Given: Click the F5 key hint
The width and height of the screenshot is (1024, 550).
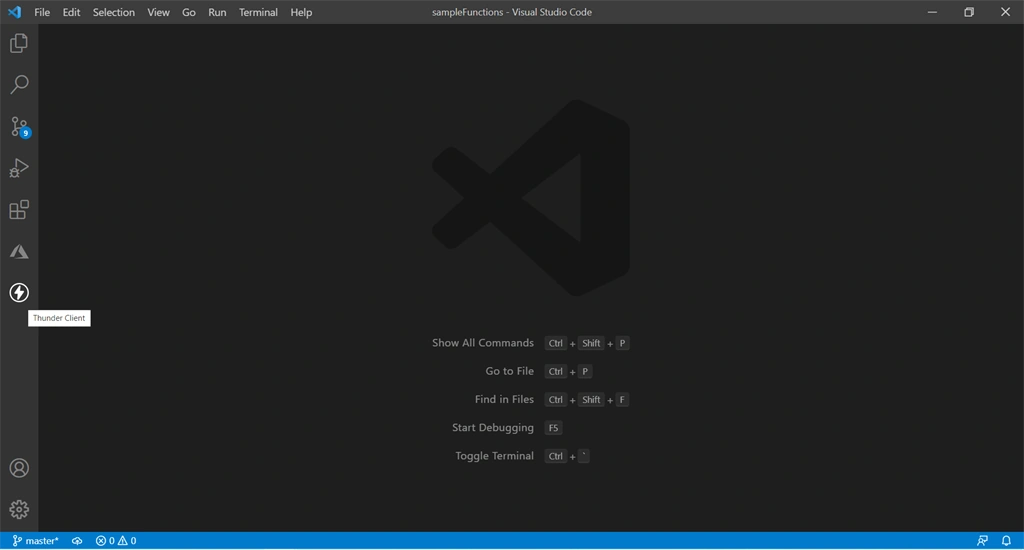Looking at the screenshot, I should (x=553, y=428).
